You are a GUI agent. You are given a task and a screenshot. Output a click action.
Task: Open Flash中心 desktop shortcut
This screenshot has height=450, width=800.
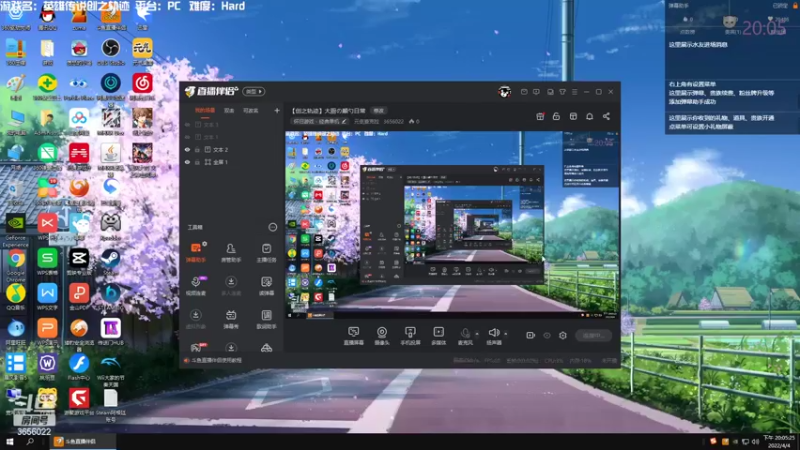(x=79, y=367)
